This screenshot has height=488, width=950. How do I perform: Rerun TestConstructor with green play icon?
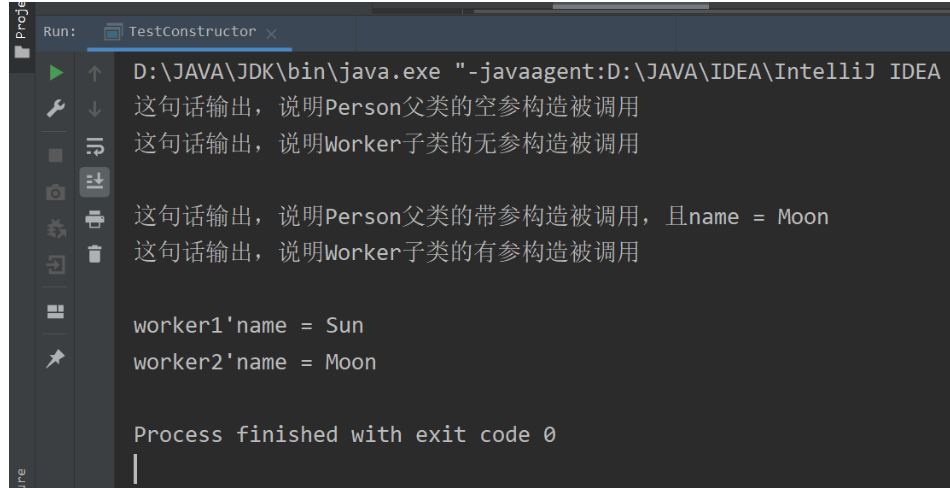pos(57,72)
